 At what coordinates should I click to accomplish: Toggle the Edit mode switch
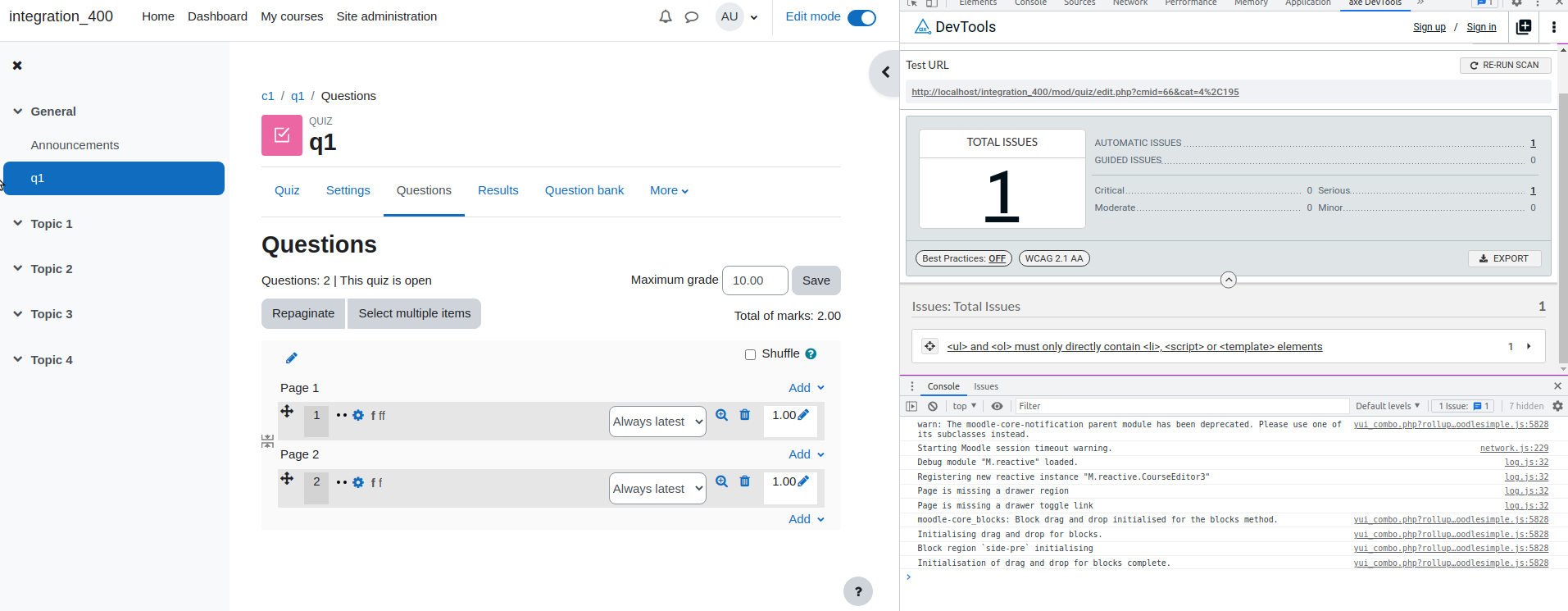pyautogui.click(x=861, y=17)
